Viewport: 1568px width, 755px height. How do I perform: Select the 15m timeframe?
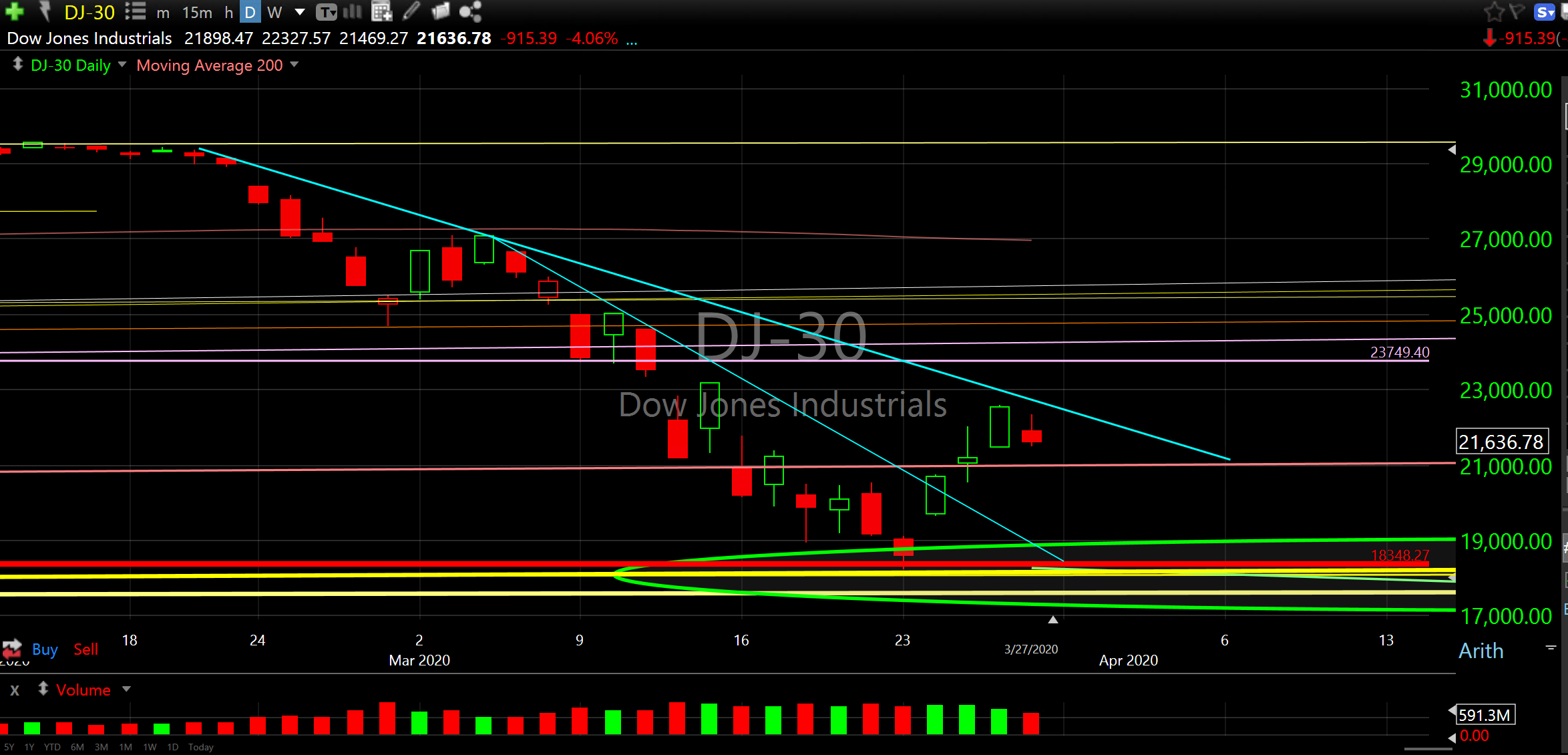click(x=197, y=12)
